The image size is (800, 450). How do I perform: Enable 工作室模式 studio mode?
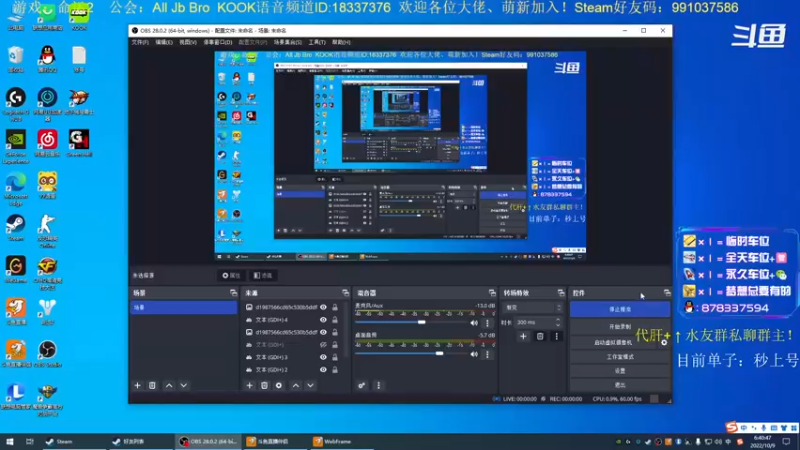tap(620, 357)
